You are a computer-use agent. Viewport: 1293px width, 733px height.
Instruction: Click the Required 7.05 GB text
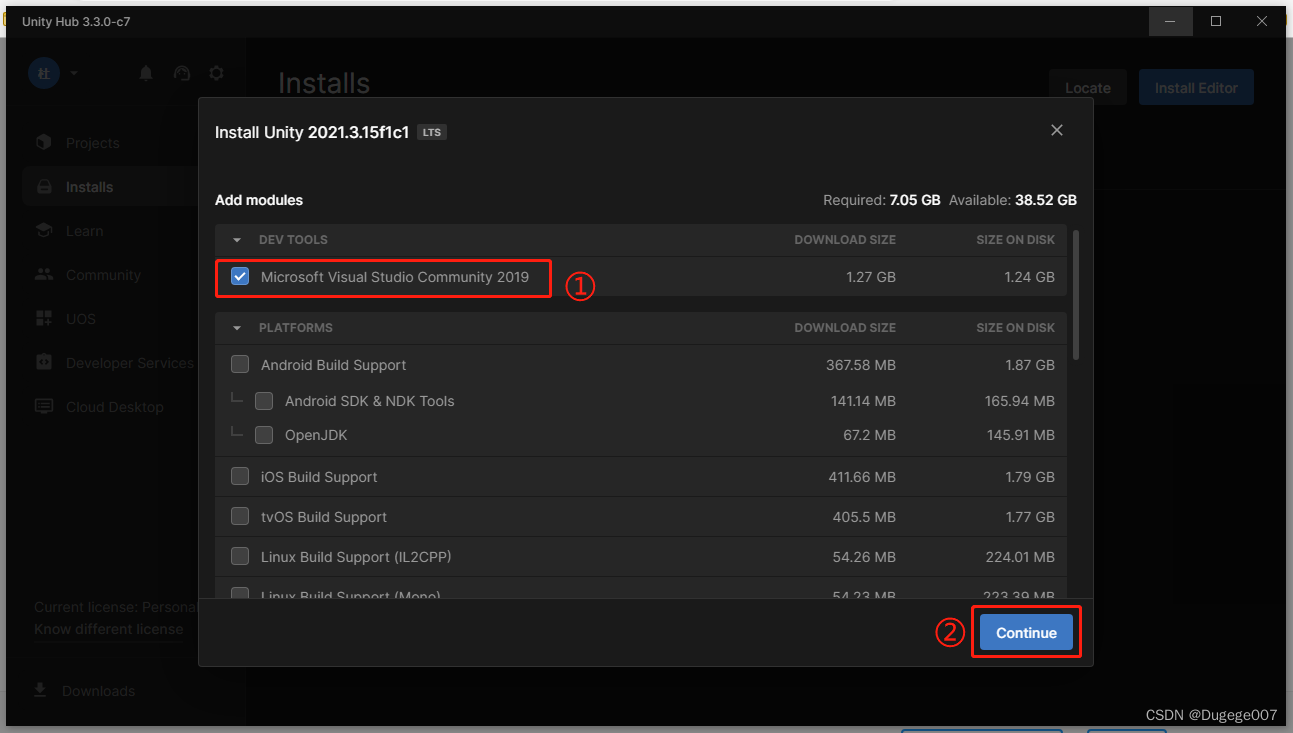point(882,200)
